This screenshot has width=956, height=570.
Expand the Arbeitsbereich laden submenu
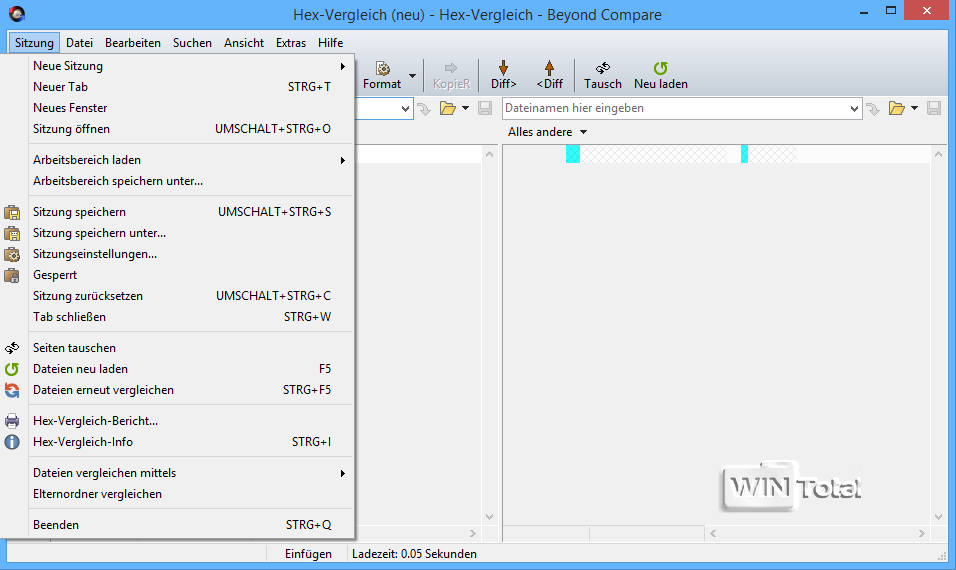(343, 160)
